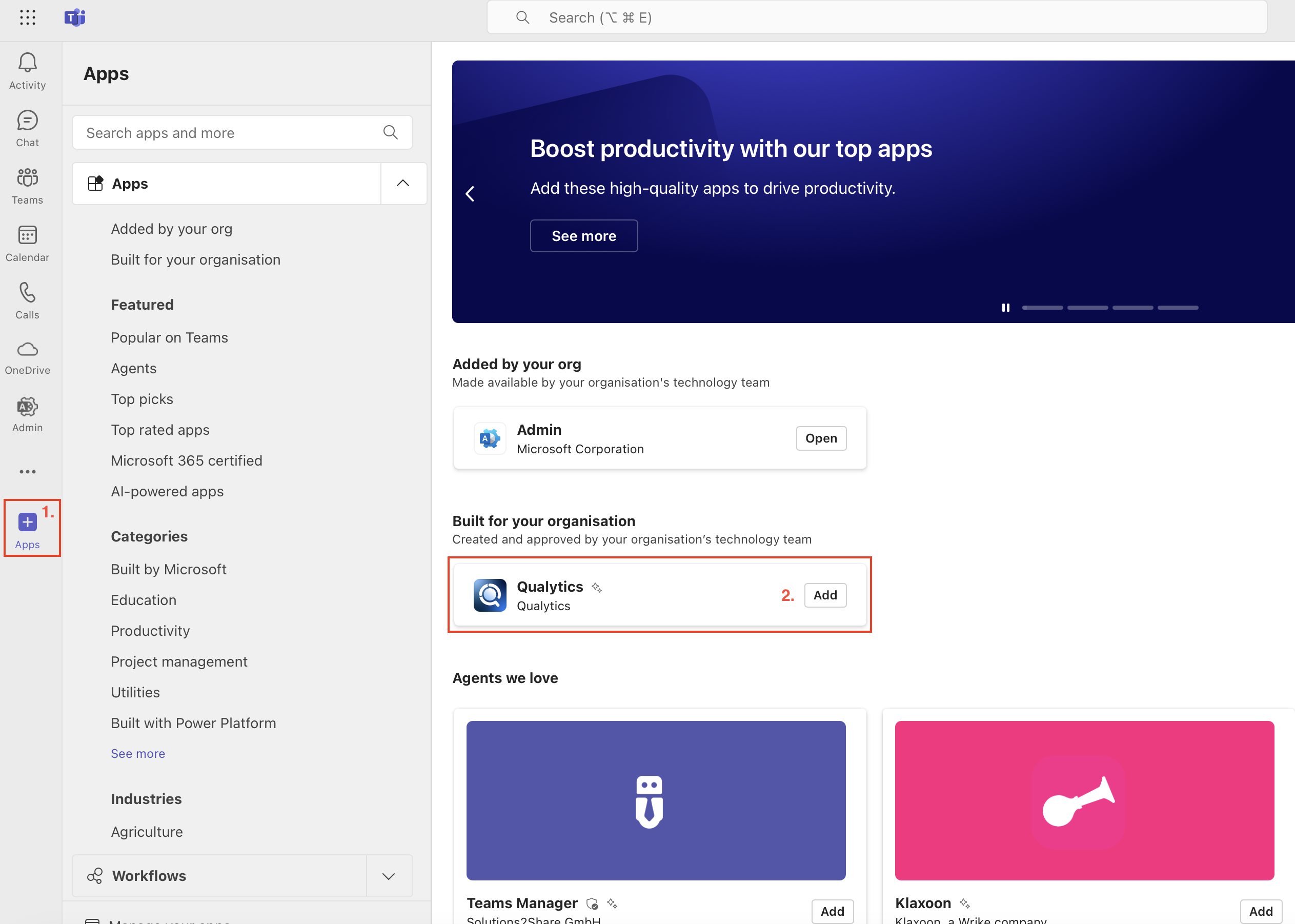The width and height of the screenshot is (1295, 924).
Task: Open OneDrive from the left rail
Action: pyautogui.click(x=27, y=358)
